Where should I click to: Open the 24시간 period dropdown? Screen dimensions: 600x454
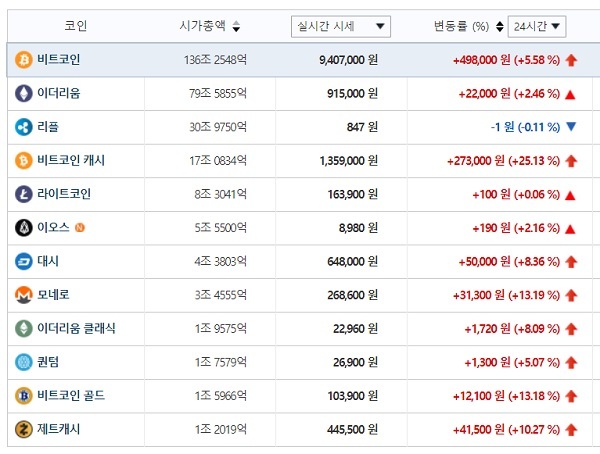point(536,26)
